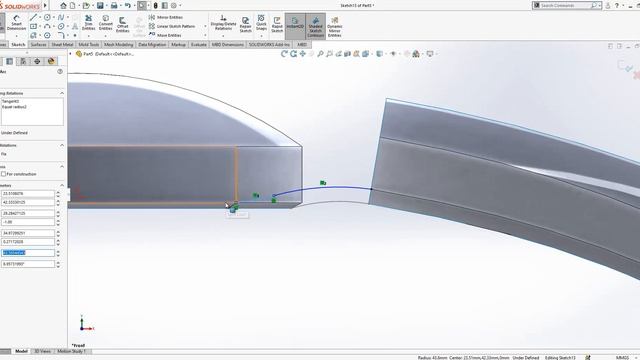This screenshot has width=640, height=360.
Task: Collapse the Parameters section
Action: 62,185
